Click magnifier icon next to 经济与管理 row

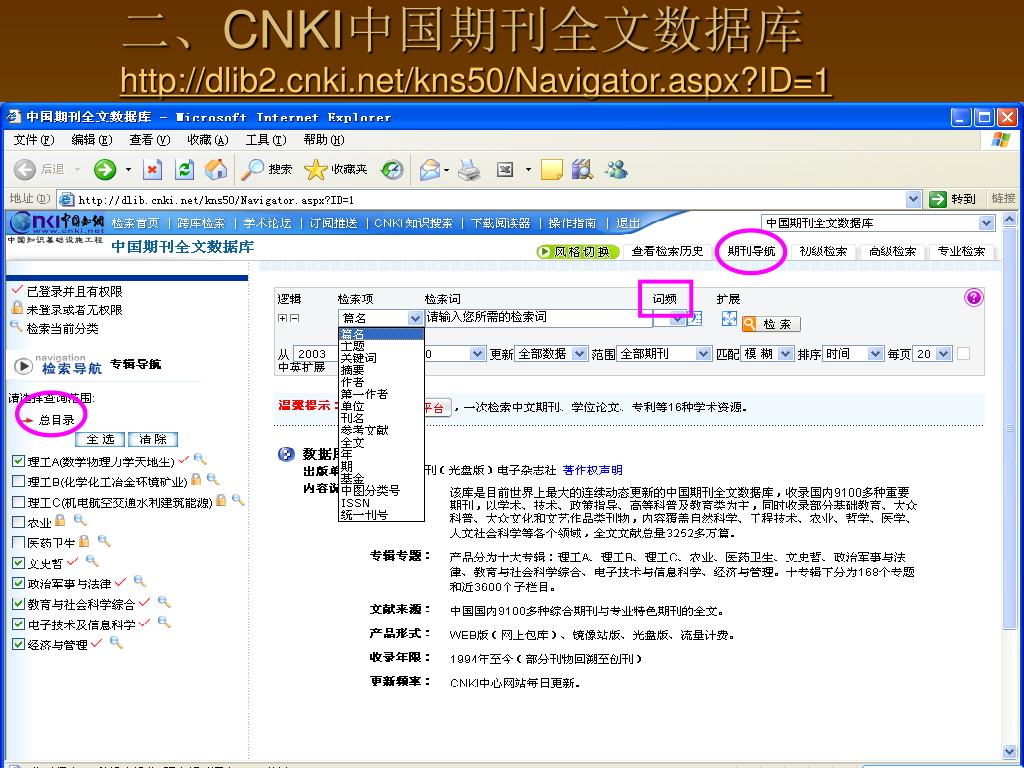point(116,642)
